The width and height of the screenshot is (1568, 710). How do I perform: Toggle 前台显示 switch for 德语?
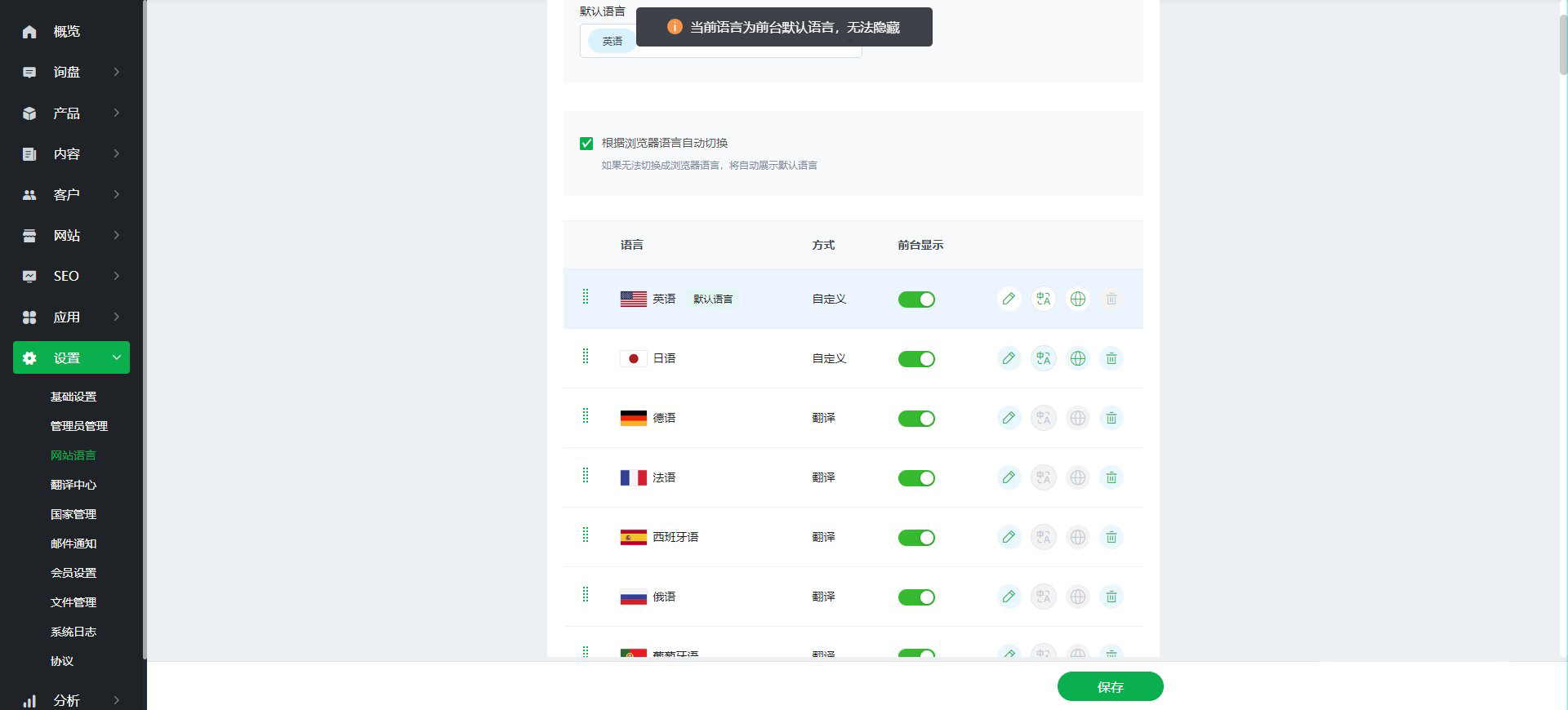(x=916, y=419)
